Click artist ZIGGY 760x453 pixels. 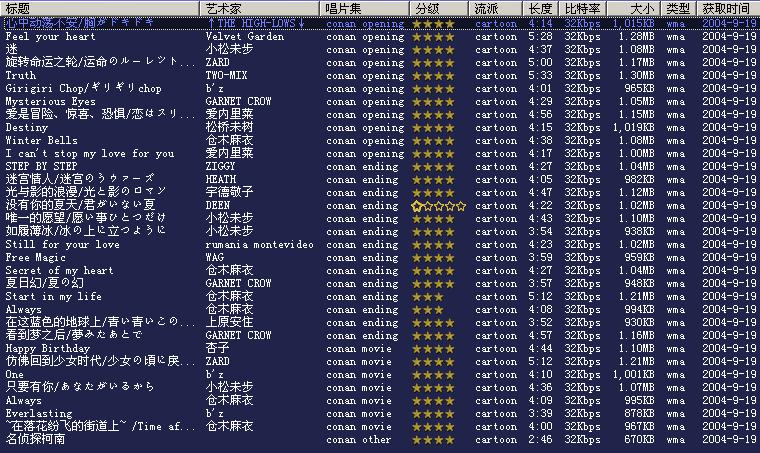[220, 167]
